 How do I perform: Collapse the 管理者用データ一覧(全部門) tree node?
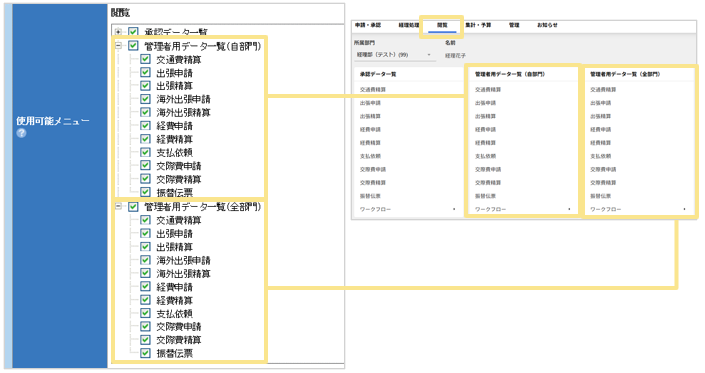(x=118, y=206)
